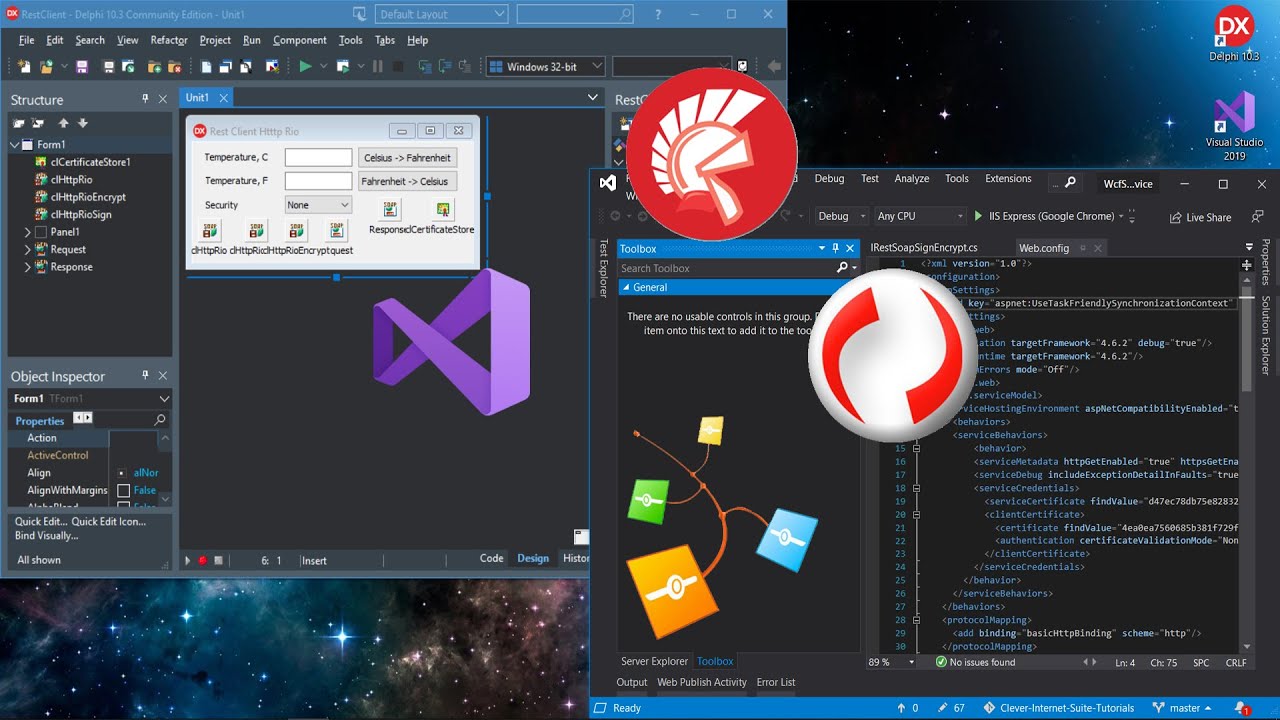Click the notifications bell in Visual Studio status bar
Screen dimensions: 1280x720
[1241, 708]
